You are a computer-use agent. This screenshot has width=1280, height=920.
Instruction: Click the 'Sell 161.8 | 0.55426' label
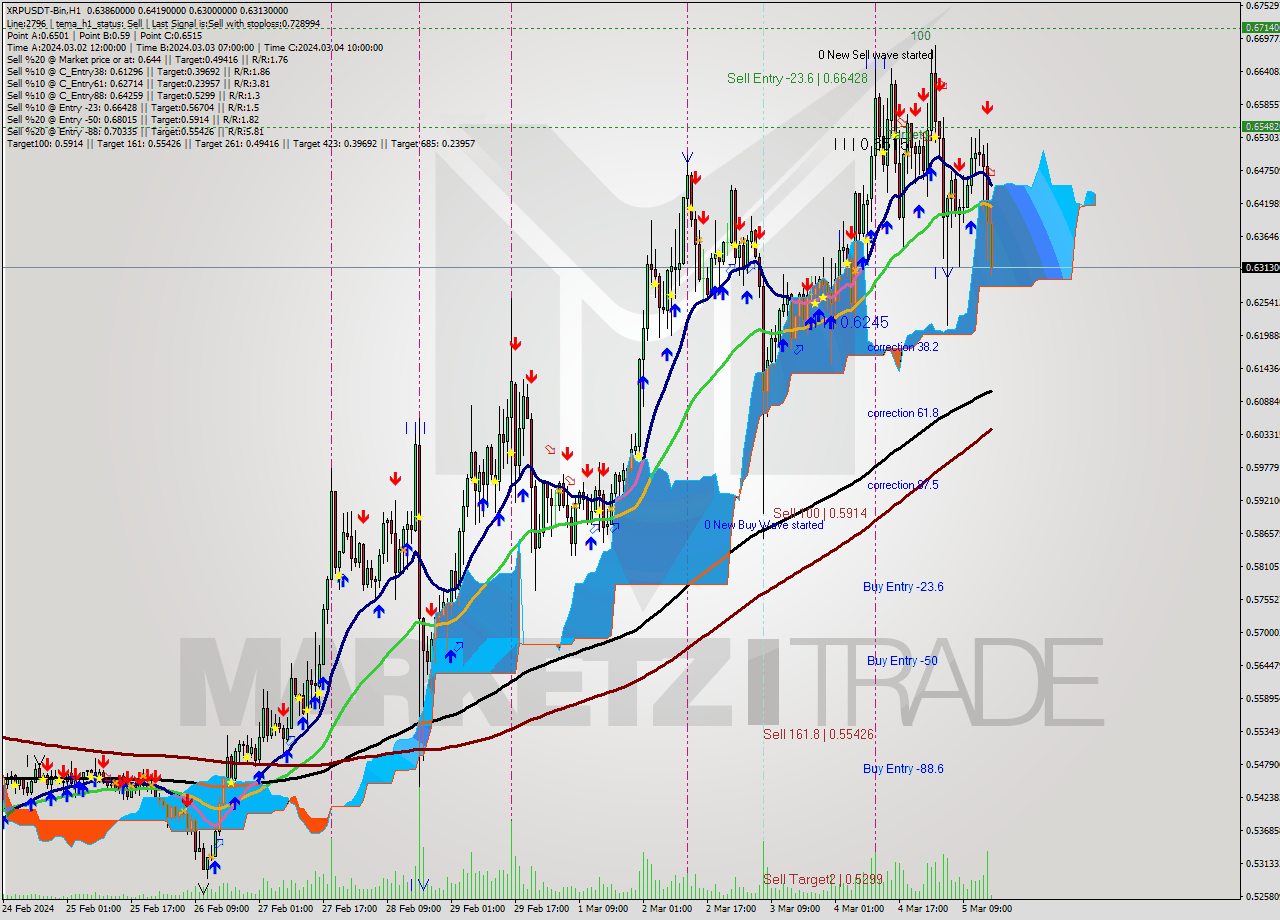pyautogui.click(x=819, y=734)
